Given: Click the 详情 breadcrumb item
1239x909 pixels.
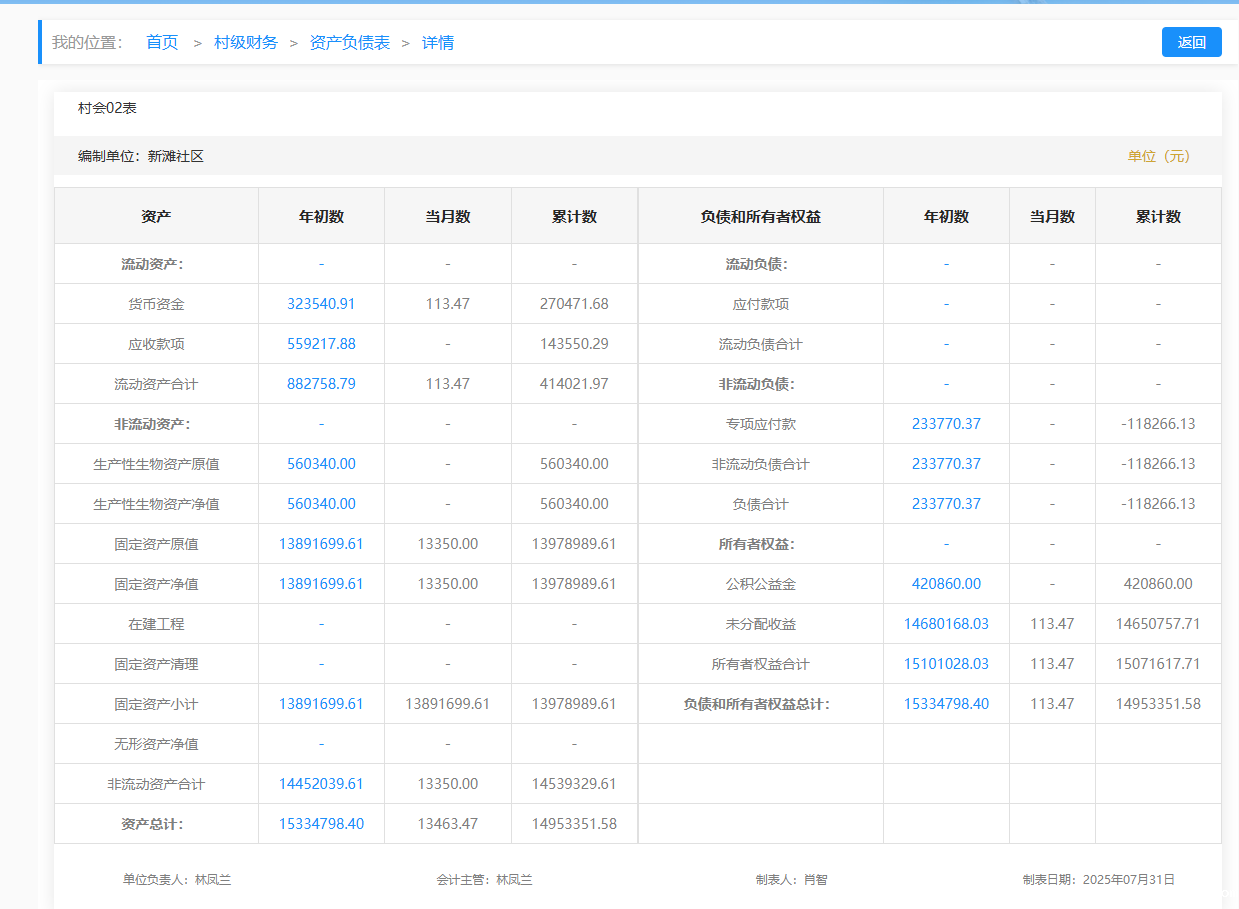Looking at the screenshot, I should point(438,42).
